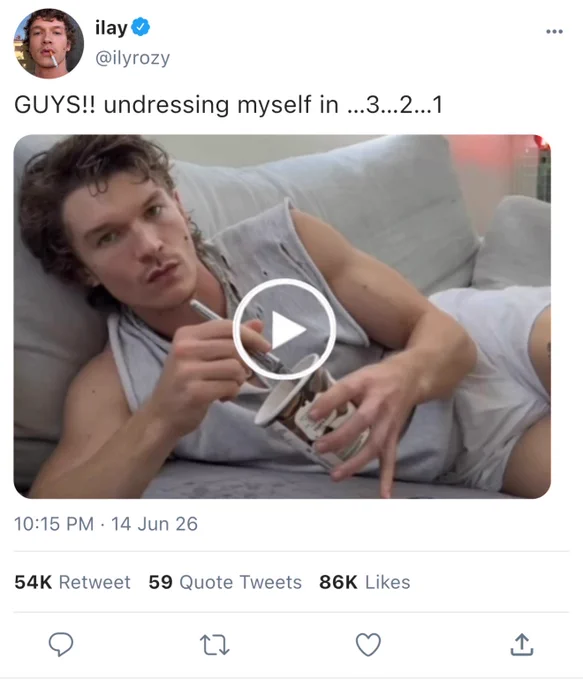Image resolution: width=583 pixels, height=680 pixels.
Task: Click the display name ilay
Action: 111,28
